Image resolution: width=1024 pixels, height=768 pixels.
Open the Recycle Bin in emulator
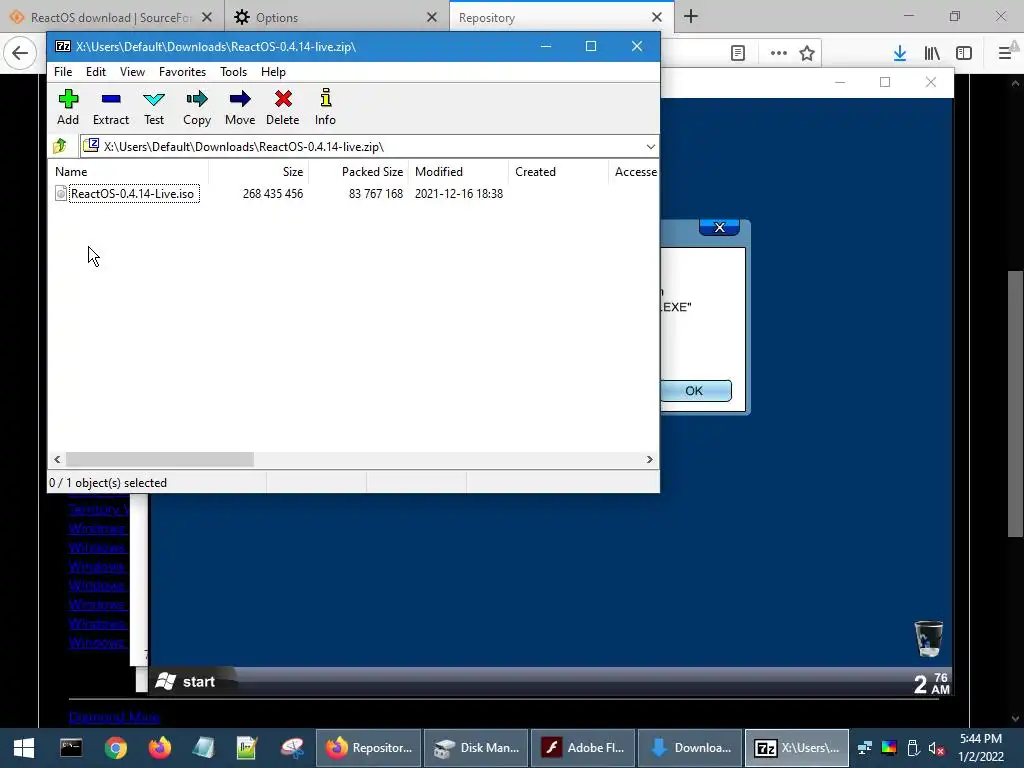click(x=928, y=638)
